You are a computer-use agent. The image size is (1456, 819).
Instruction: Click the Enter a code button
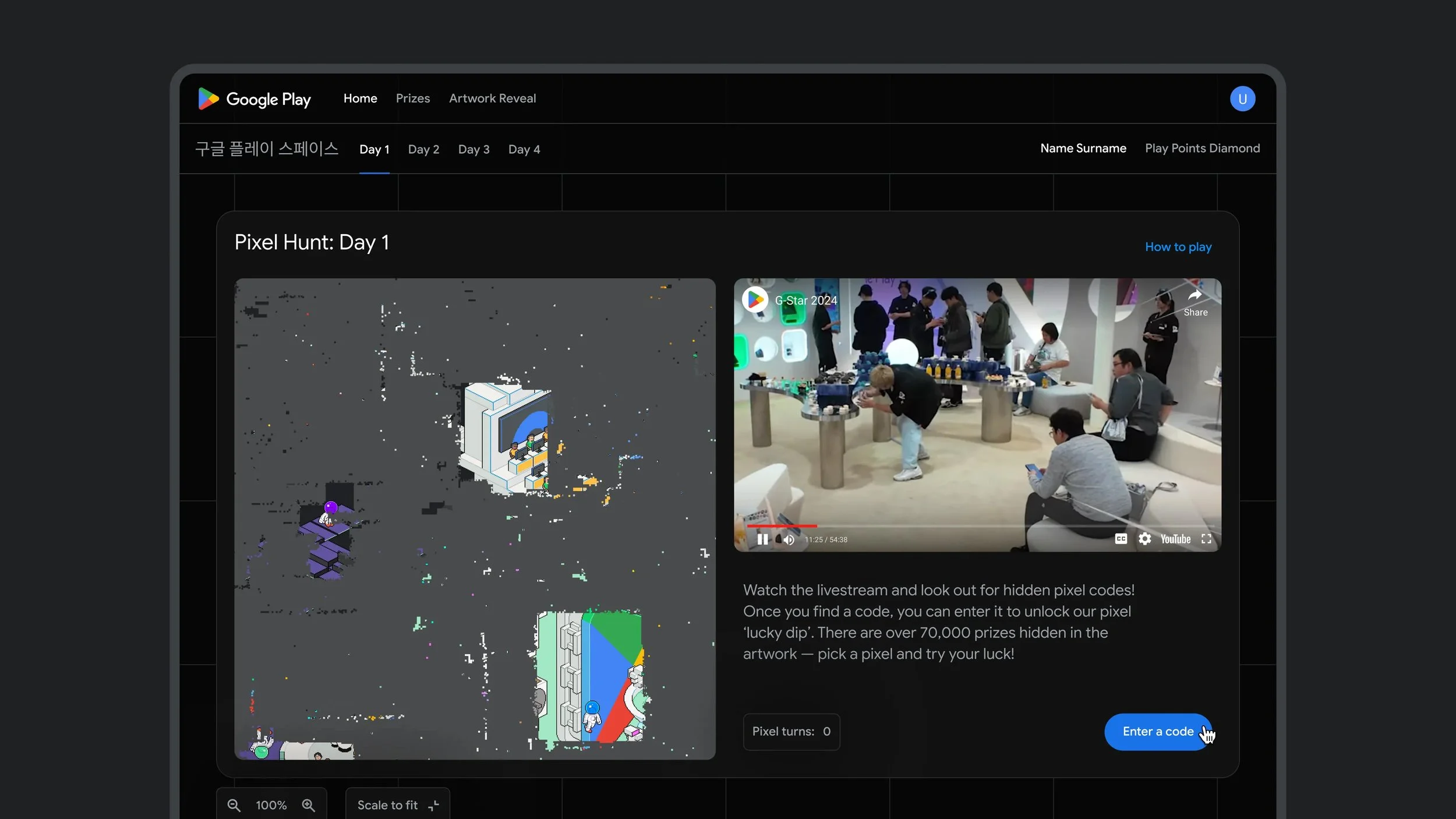coord(1157,732)
